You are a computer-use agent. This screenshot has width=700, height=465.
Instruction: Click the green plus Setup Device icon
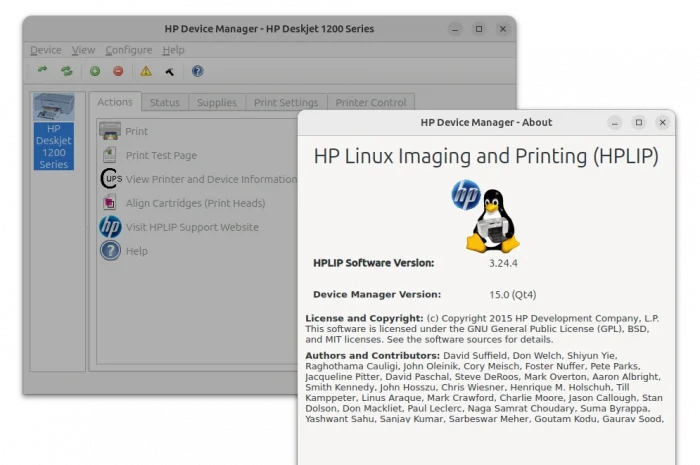coord(95,71)
